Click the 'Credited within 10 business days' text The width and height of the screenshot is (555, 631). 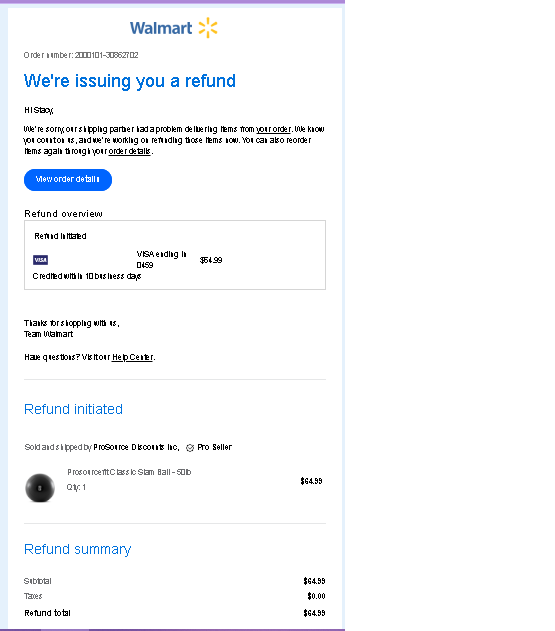pos(87,276)
